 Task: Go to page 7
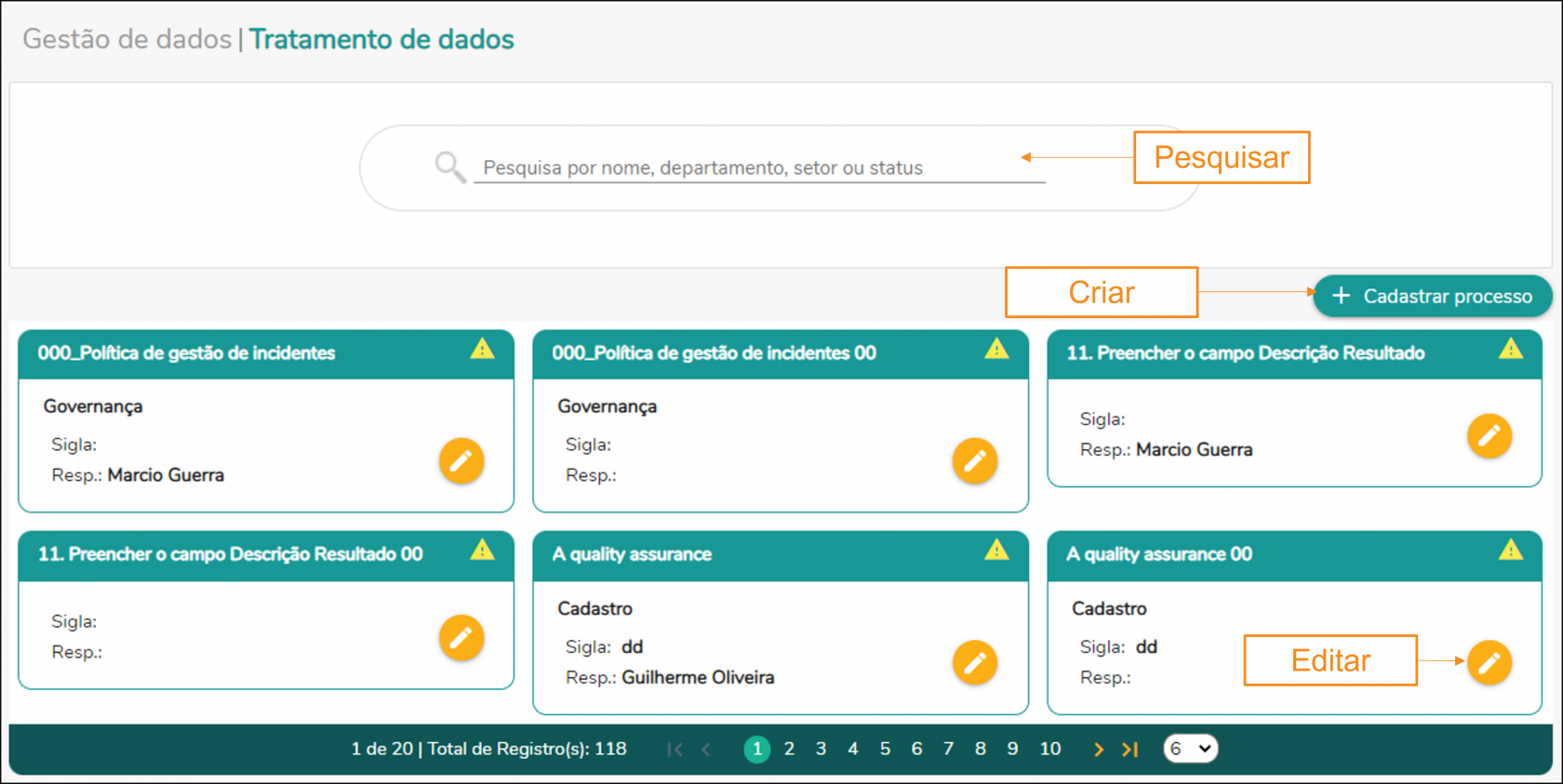point(948,749)
